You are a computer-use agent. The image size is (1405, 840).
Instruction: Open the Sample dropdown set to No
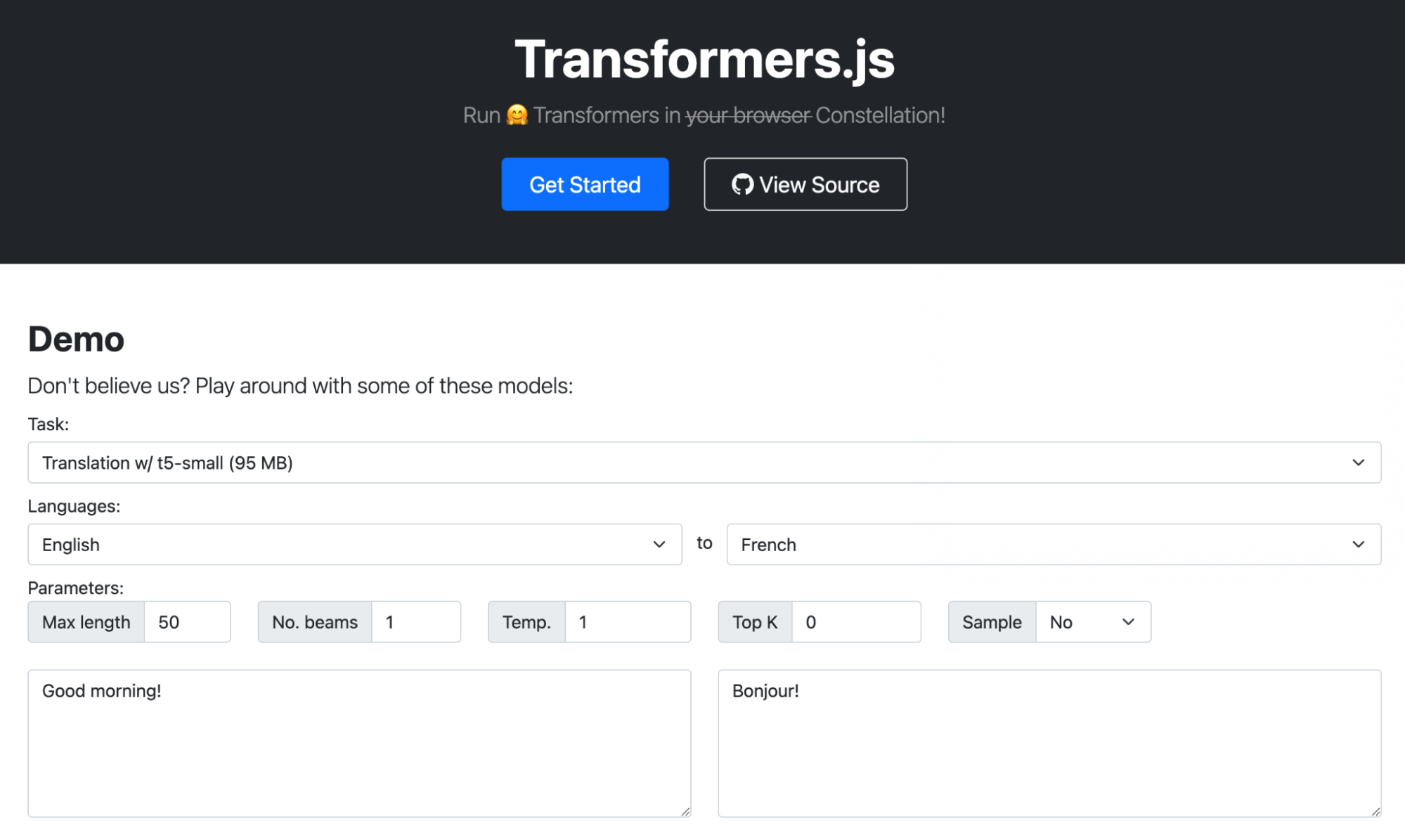click(1093, 621)
